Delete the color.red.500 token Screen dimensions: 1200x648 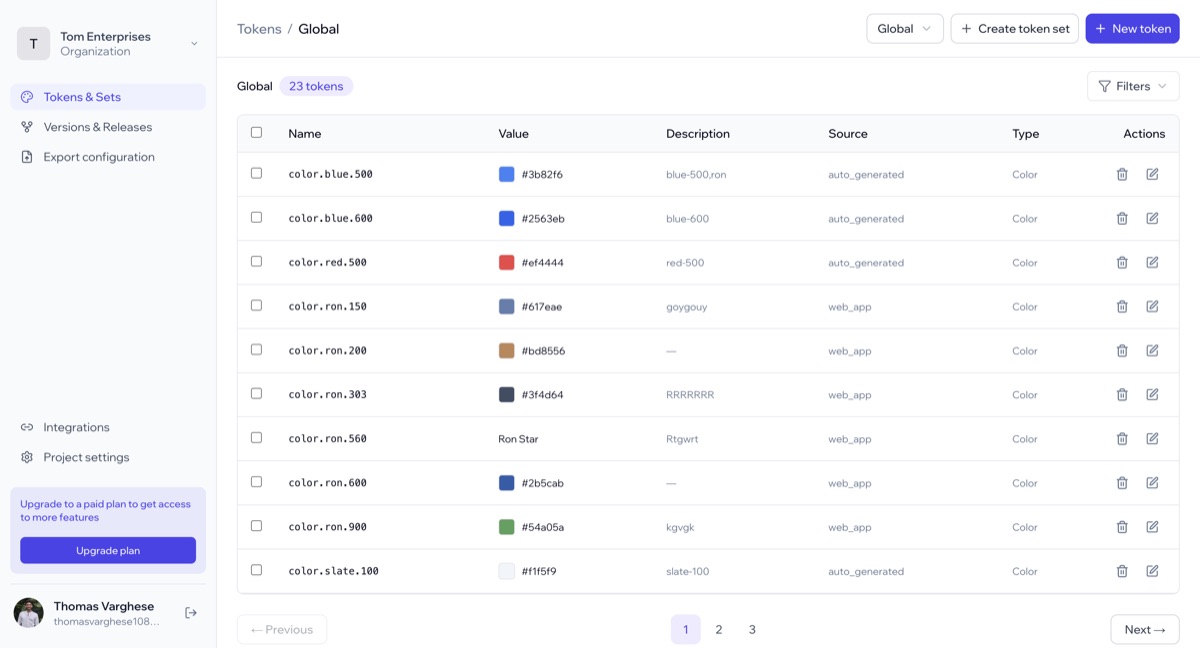[1122, 262]
